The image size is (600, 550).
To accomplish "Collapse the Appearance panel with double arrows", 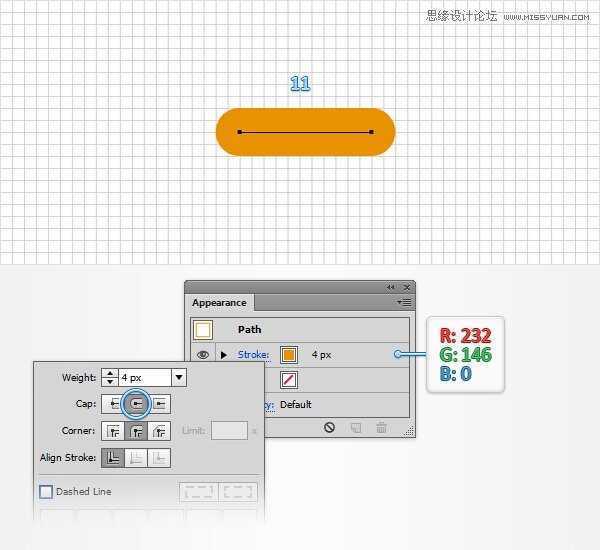I will [x=390, y=287].
